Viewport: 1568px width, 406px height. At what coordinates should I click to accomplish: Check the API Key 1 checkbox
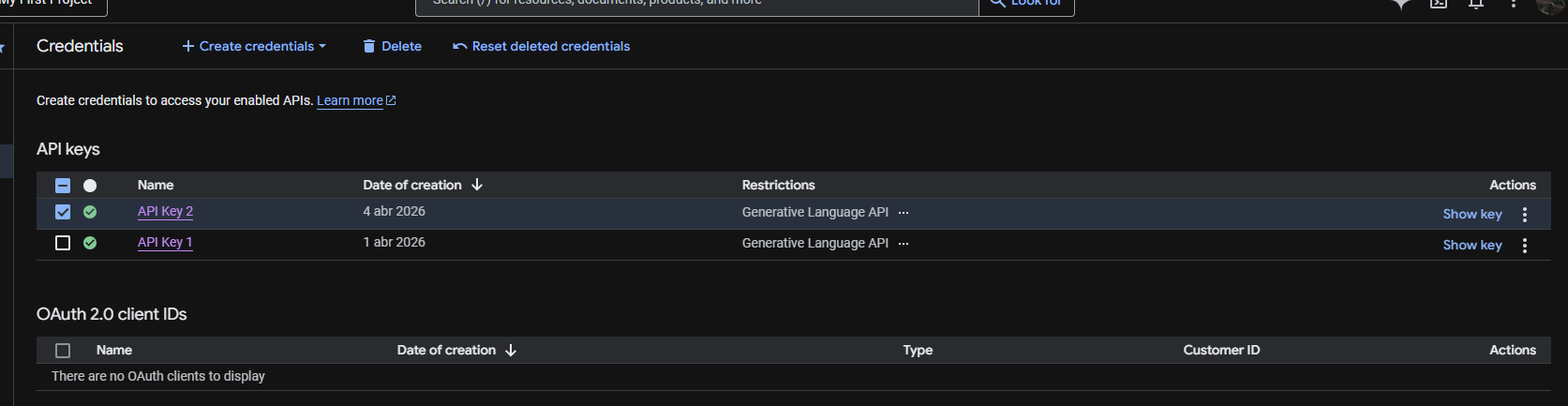(63, 243)
